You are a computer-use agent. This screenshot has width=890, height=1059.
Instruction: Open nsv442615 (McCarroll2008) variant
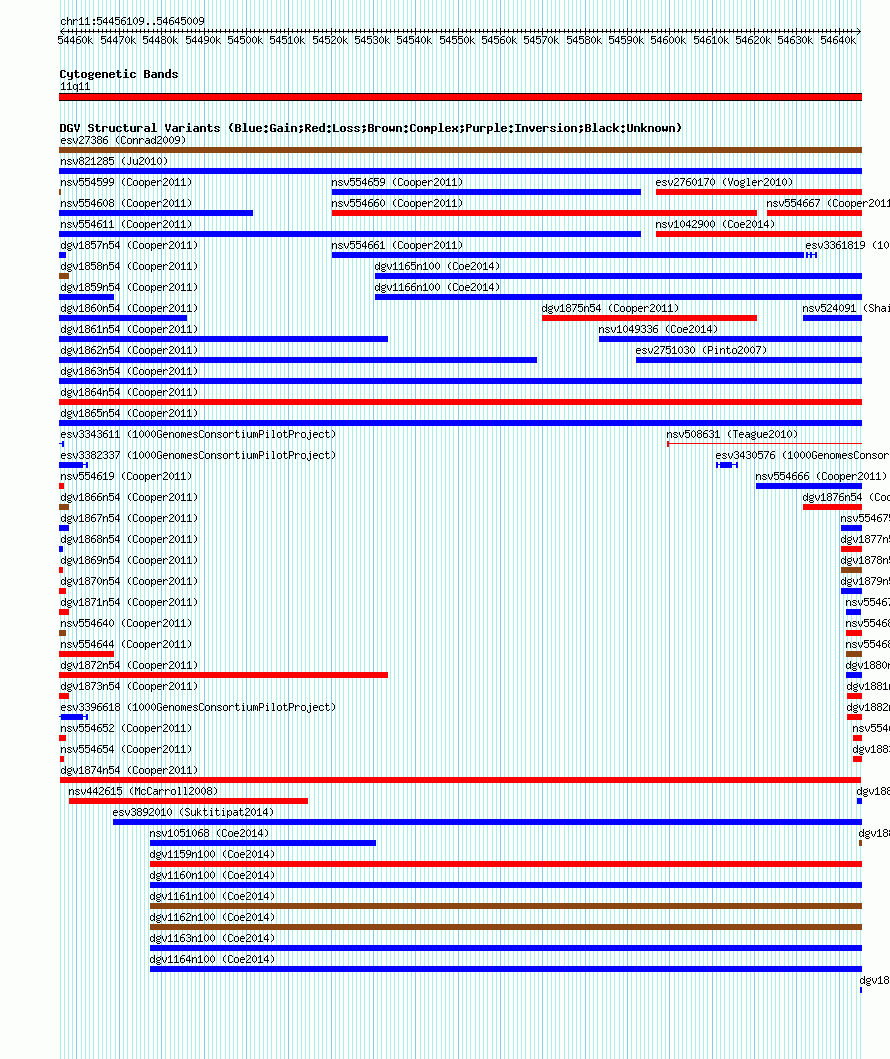tap(143, 791)
